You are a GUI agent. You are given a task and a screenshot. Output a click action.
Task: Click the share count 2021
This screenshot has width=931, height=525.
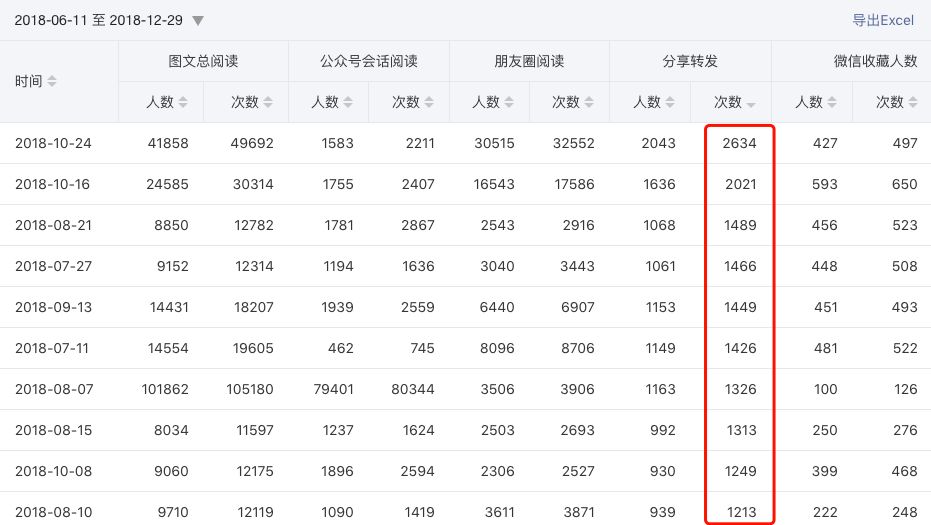tap(740, 184)
